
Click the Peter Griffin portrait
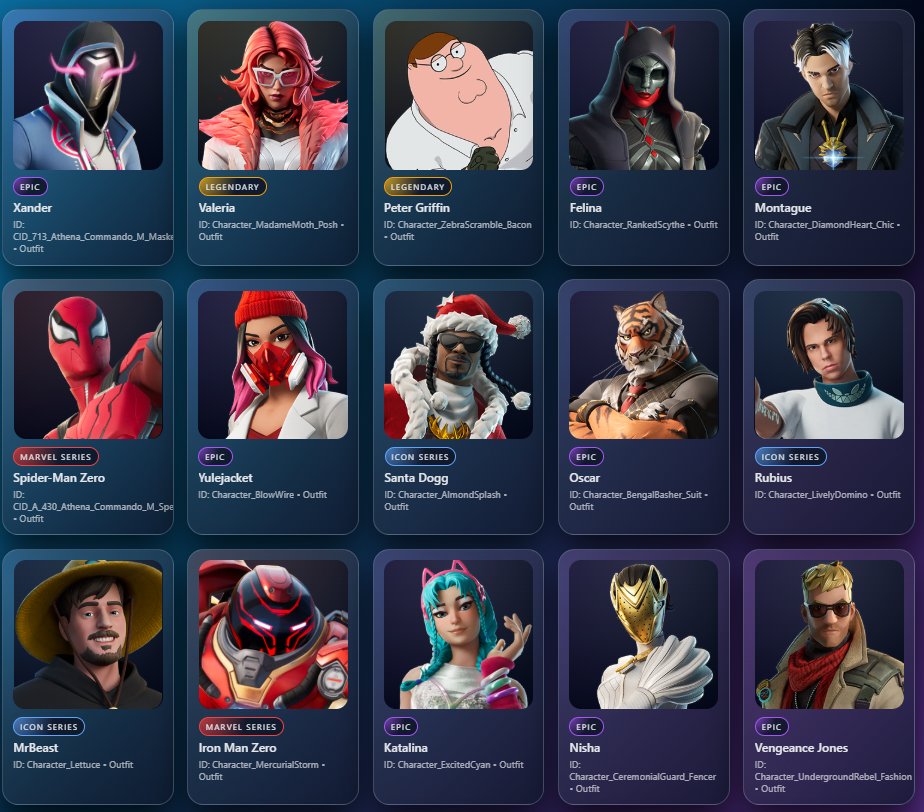point(458,95)
